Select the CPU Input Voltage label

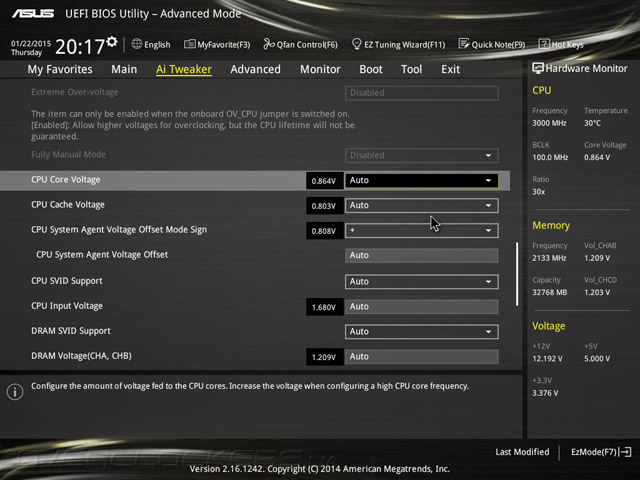coord(67,306)
